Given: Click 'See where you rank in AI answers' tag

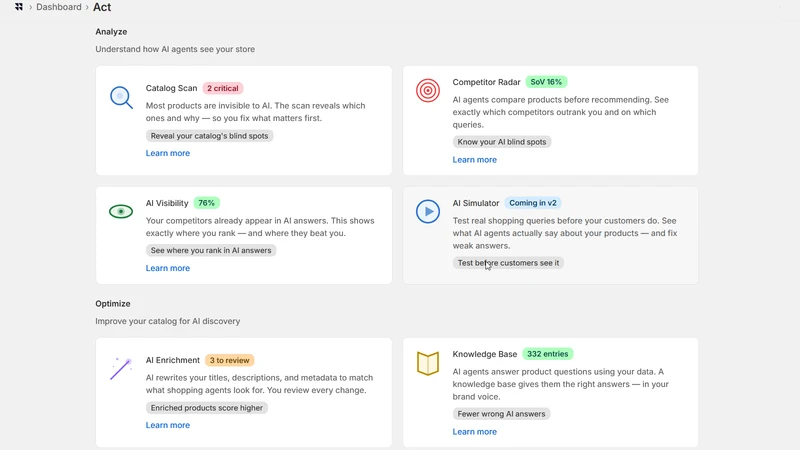Looking at the screenshot, I should pyautogui.click(x=211, y=251).
